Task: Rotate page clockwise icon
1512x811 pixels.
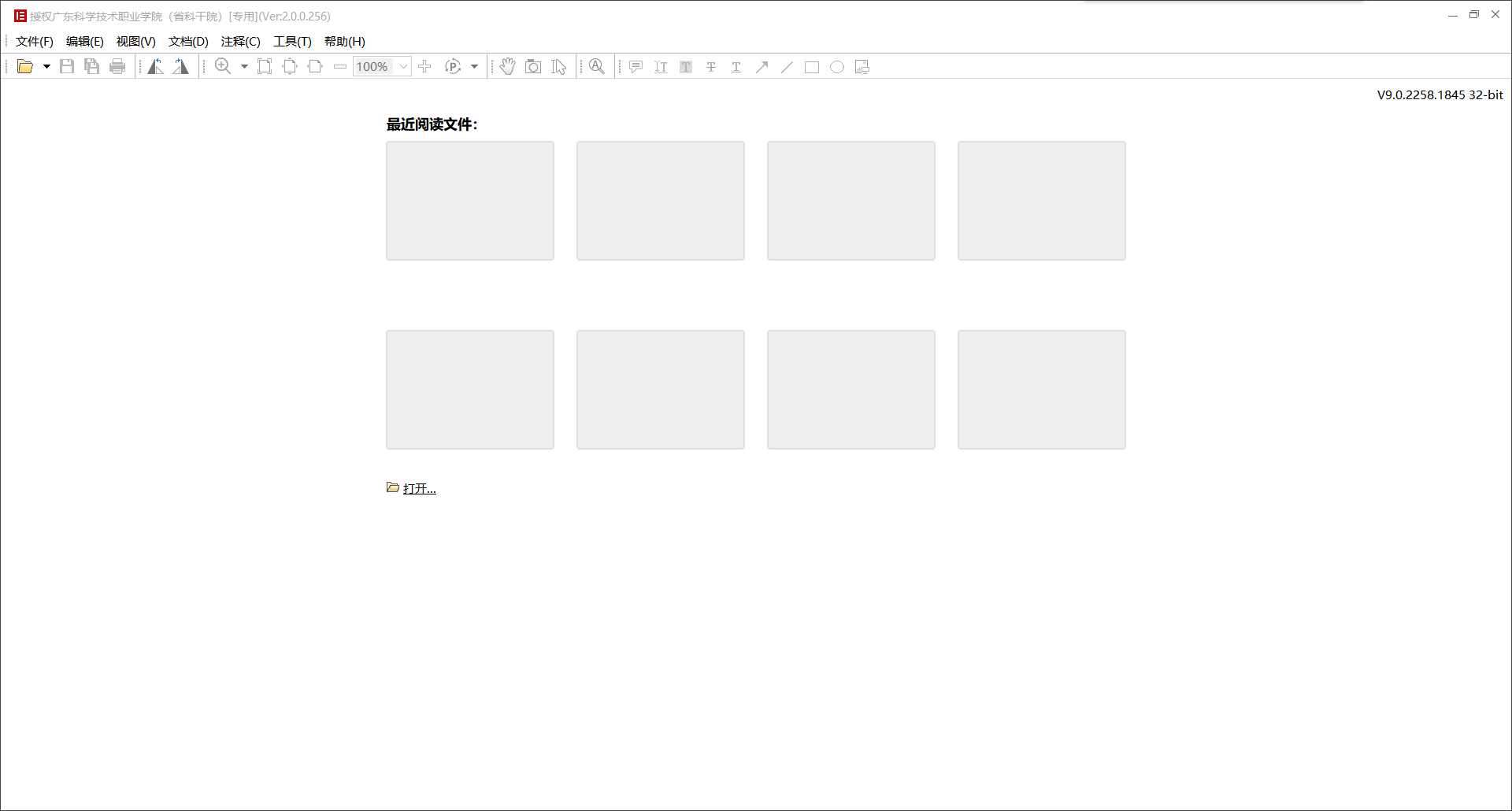Action: (x=181, y=67)
